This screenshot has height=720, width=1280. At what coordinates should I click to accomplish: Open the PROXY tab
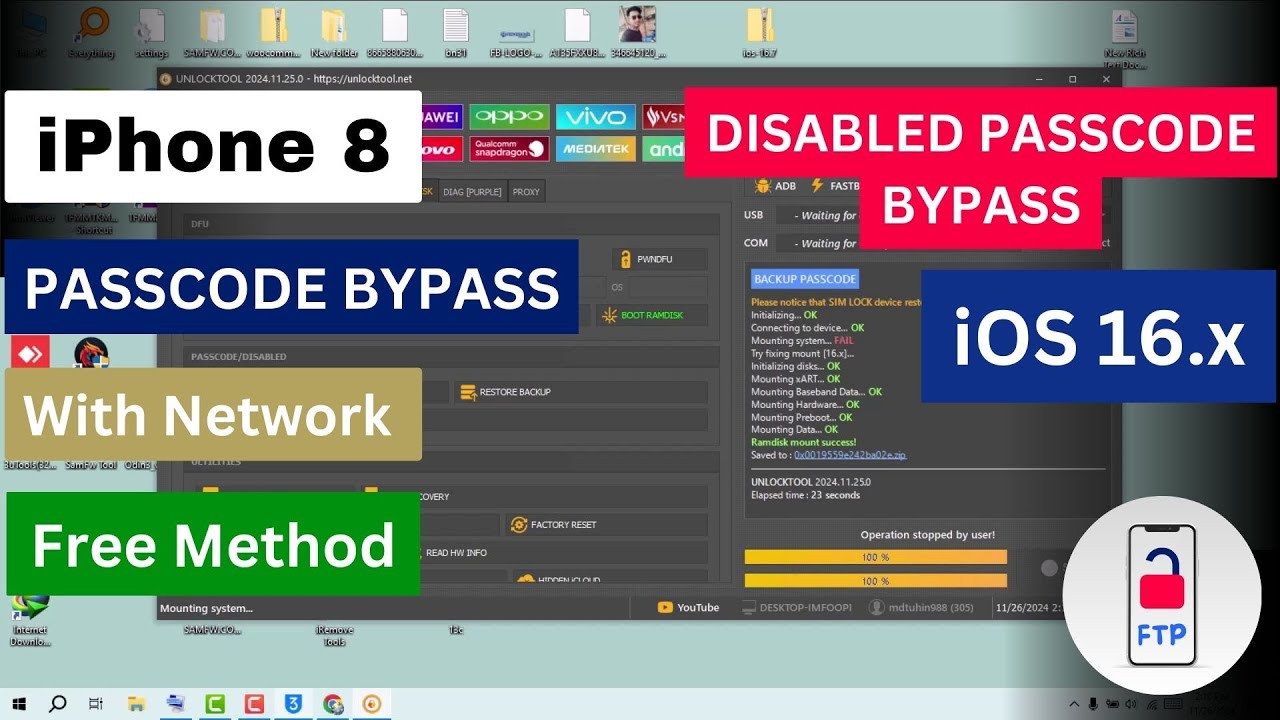click(x=526, y=191)
